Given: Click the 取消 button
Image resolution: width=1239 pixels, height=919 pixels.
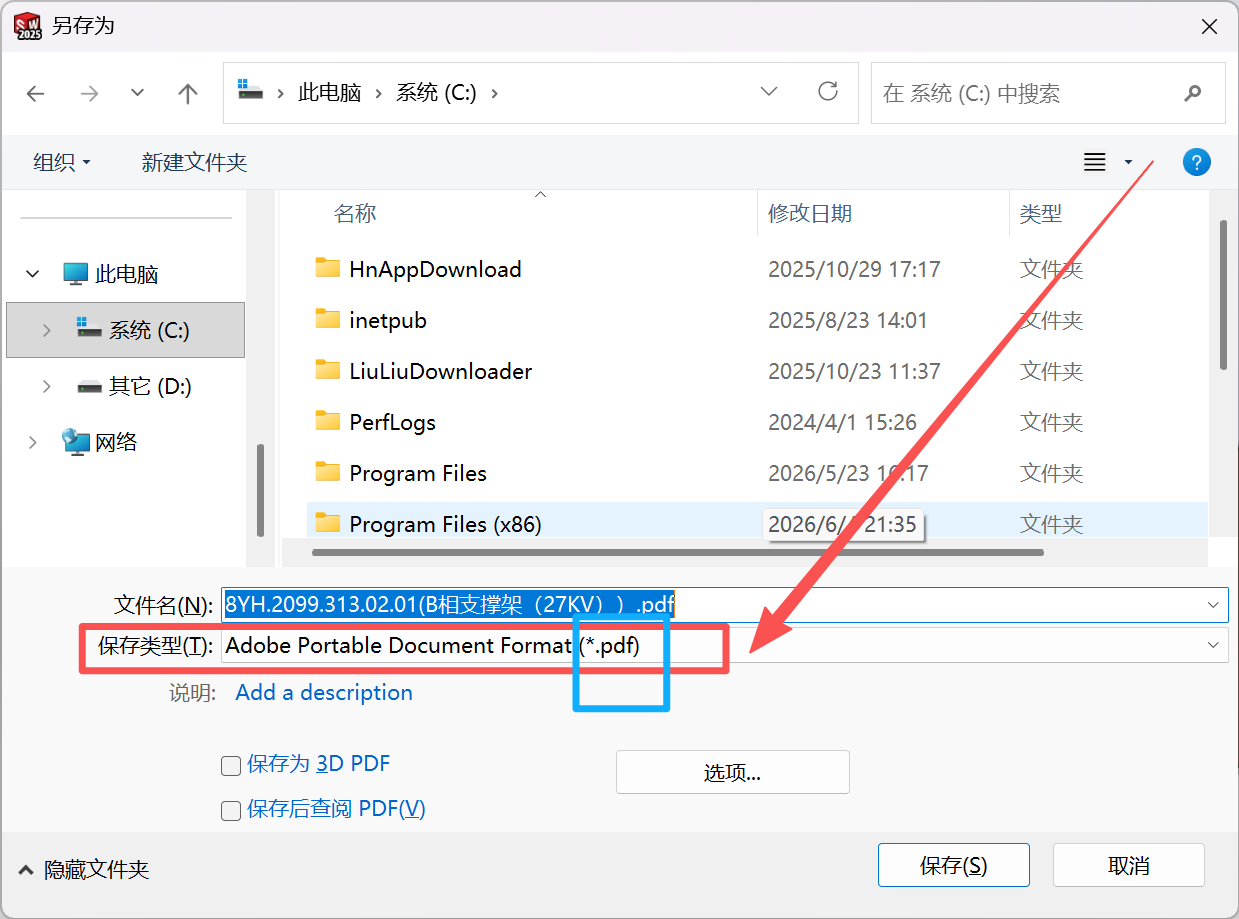Looking at the screenshot, I should pos(1129,865).
